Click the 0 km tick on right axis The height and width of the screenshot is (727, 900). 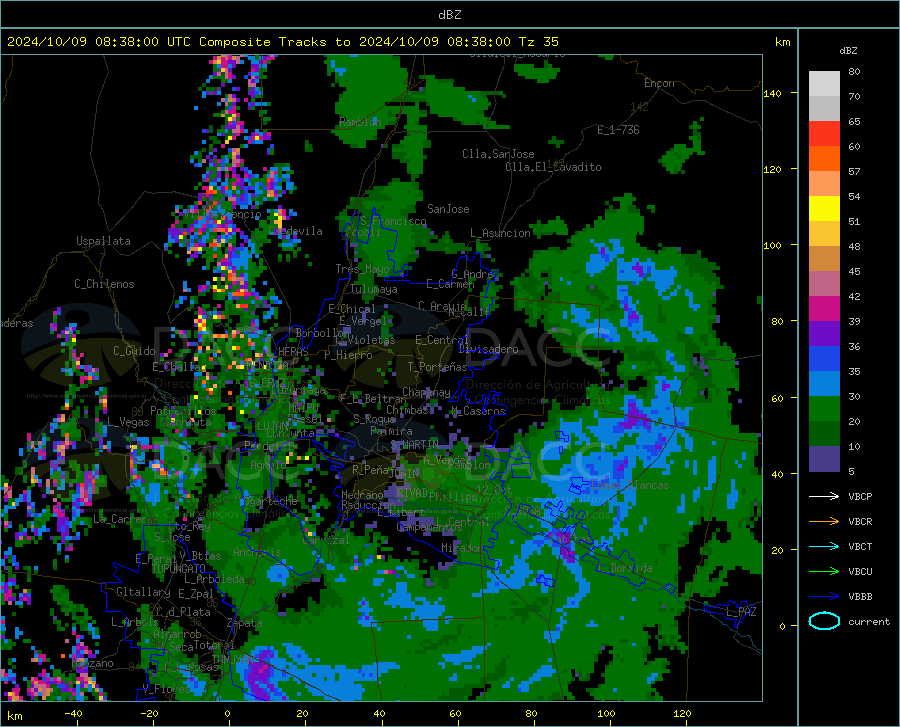coord(782,626)
